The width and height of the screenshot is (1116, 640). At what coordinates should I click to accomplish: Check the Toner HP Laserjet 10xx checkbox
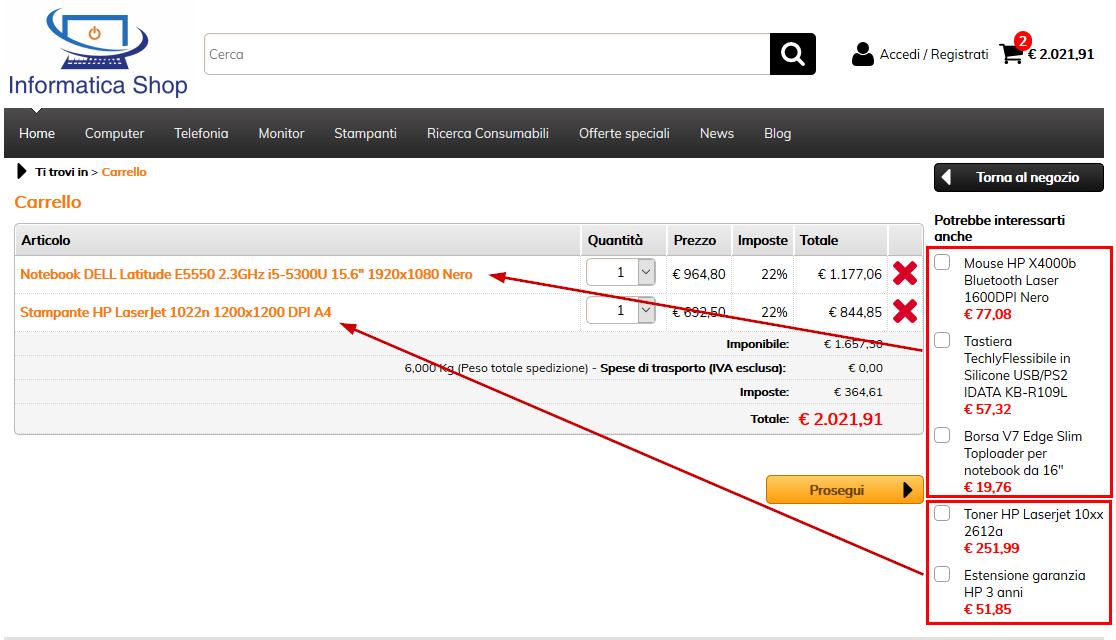coord(942,513)
